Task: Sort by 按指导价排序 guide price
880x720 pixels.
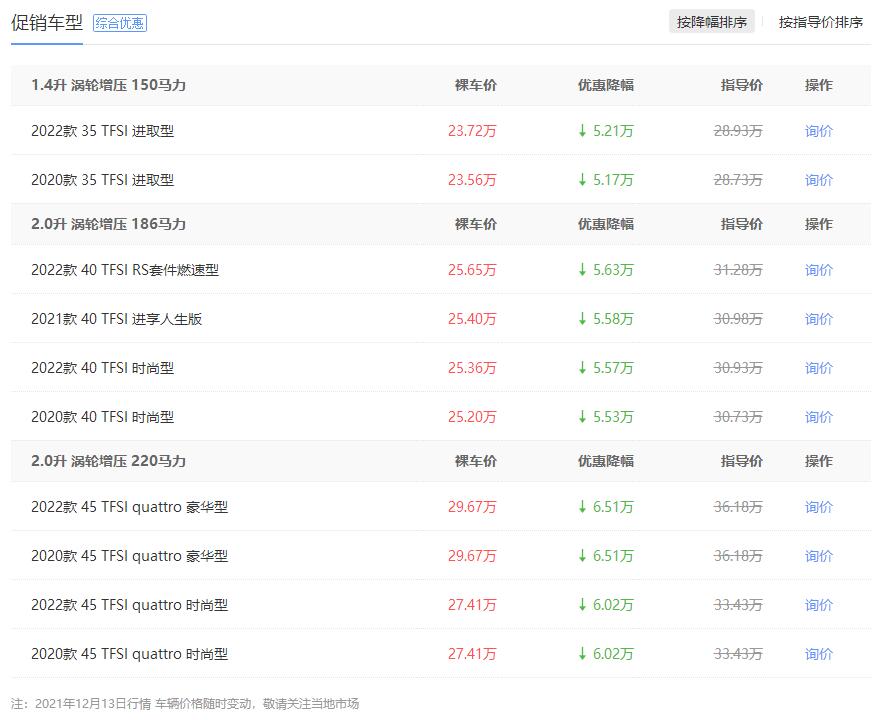Action: 821,22
